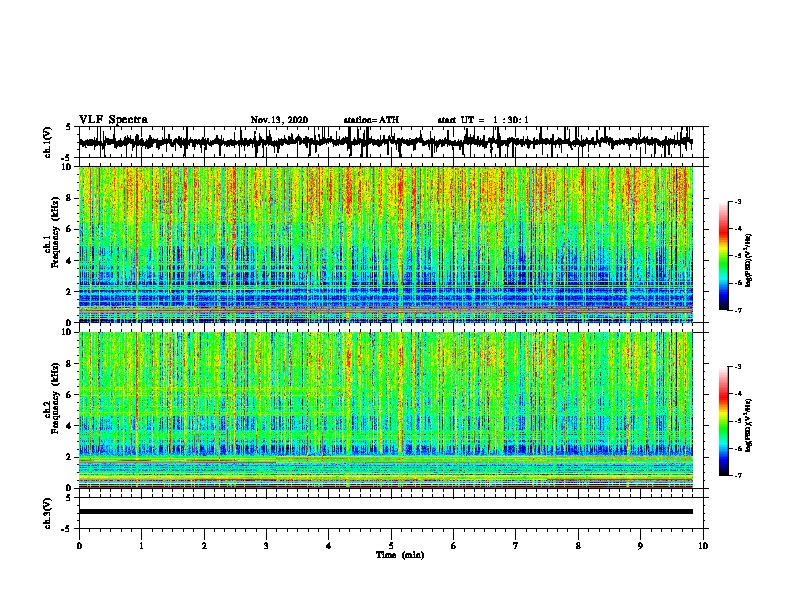Click the "-7" label on ch.2 color scale
The height and width of the screenshot is (612, 792).
pyautogui.click(x=737, y=475)
